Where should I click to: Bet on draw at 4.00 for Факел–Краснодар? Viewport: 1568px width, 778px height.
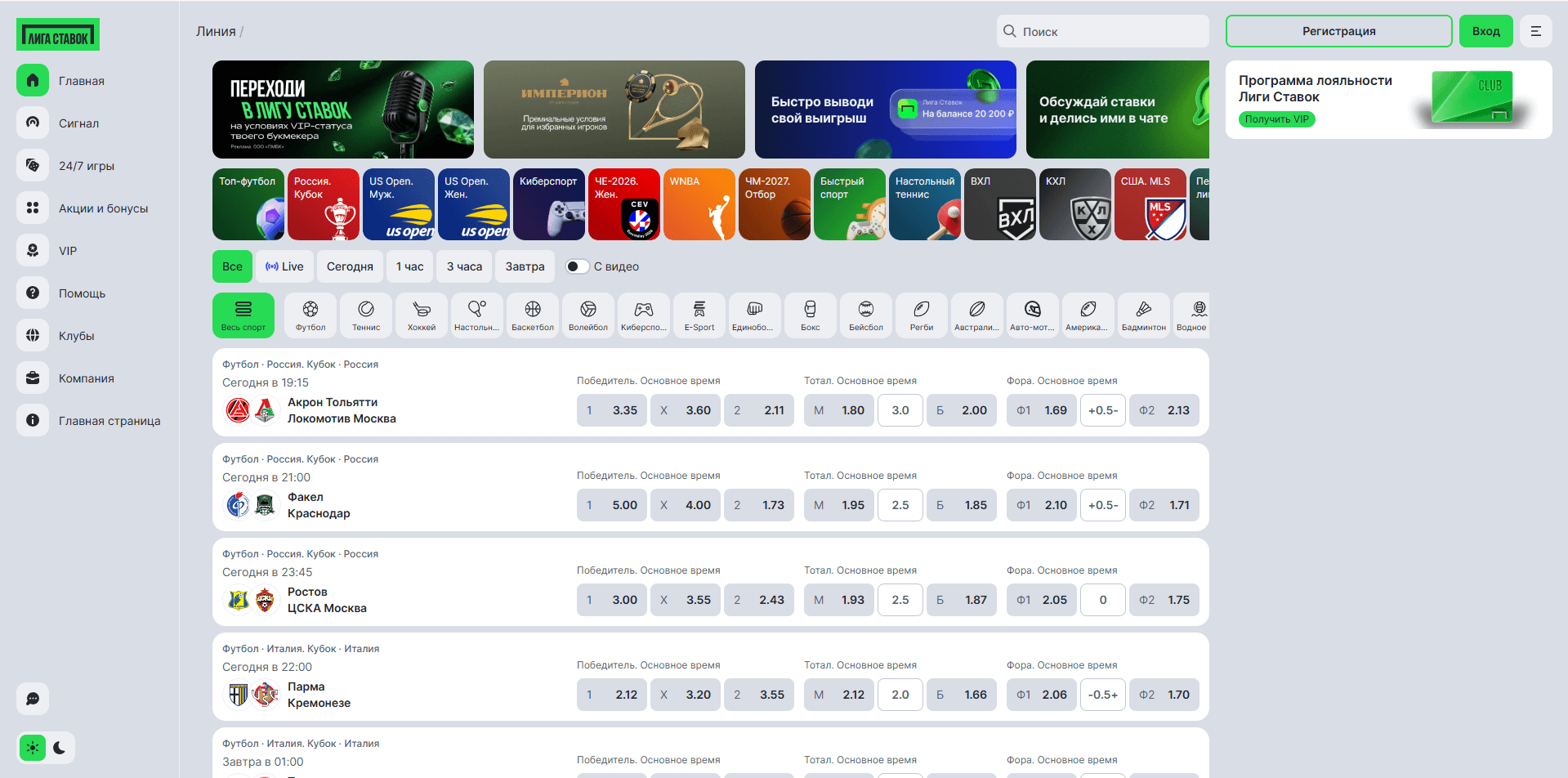[686, 505]
